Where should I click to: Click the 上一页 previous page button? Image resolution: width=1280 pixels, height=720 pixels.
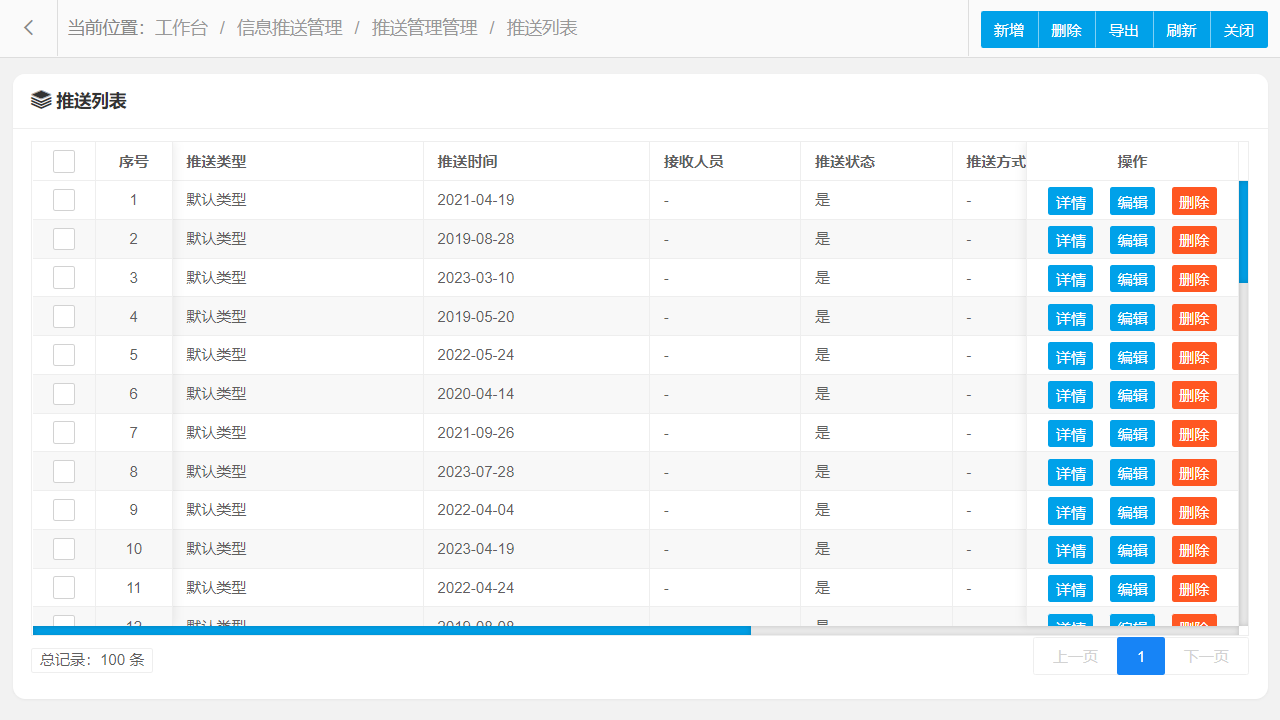pos(1075,656)
